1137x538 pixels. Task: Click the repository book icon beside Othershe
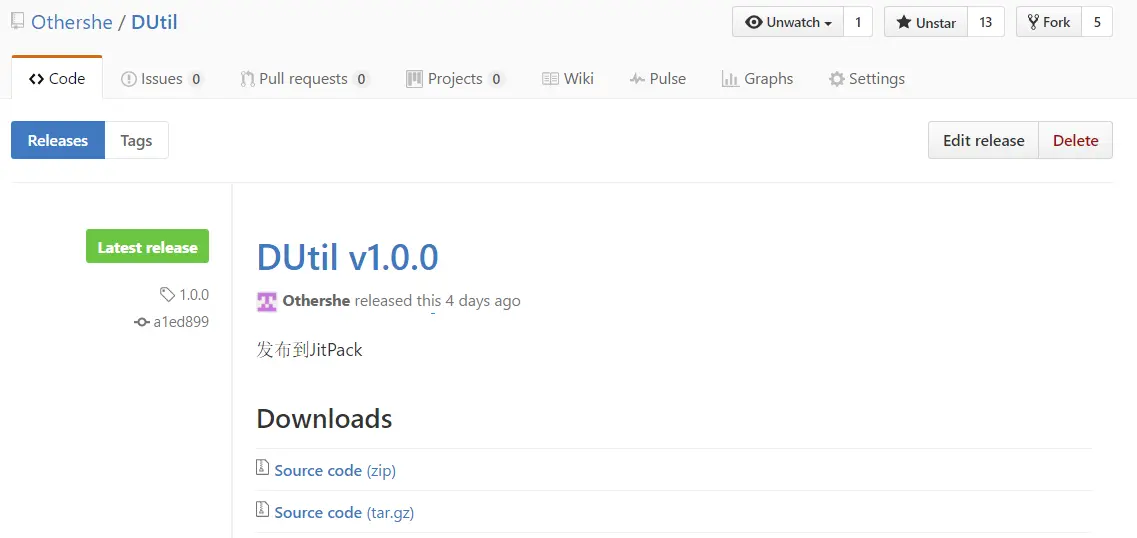coord(17,21)
